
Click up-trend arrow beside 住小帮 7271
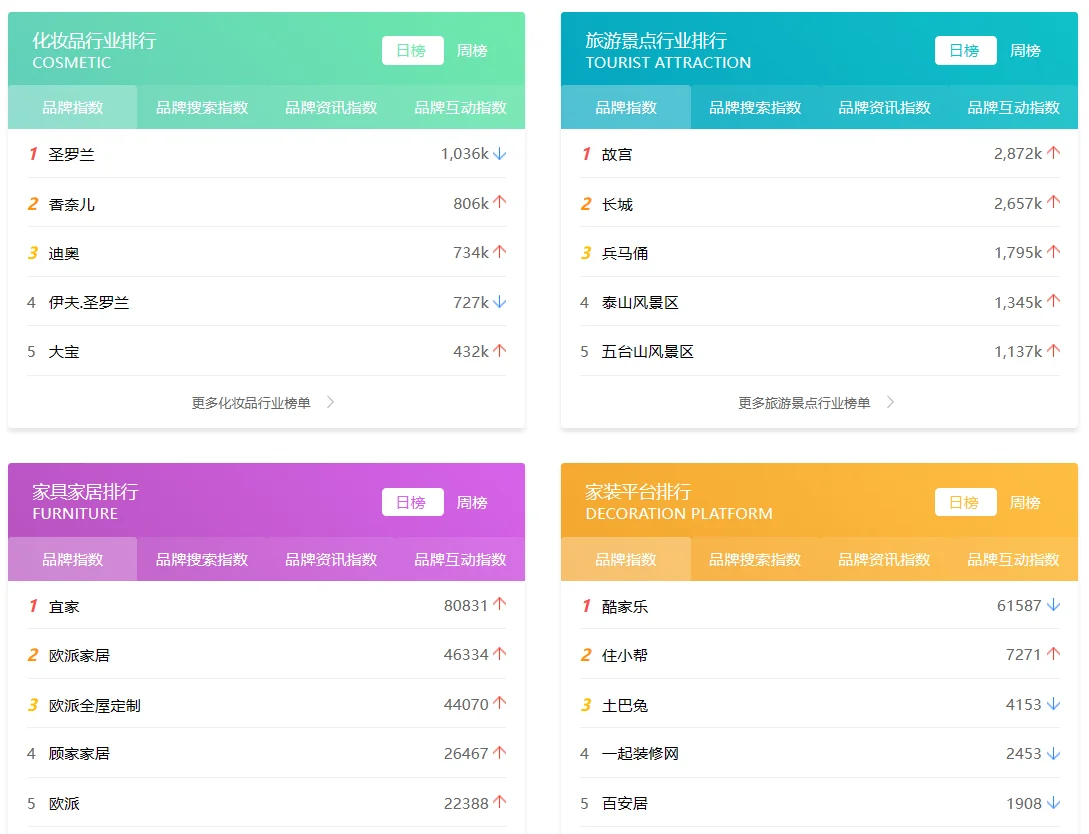coord(1054,653)
